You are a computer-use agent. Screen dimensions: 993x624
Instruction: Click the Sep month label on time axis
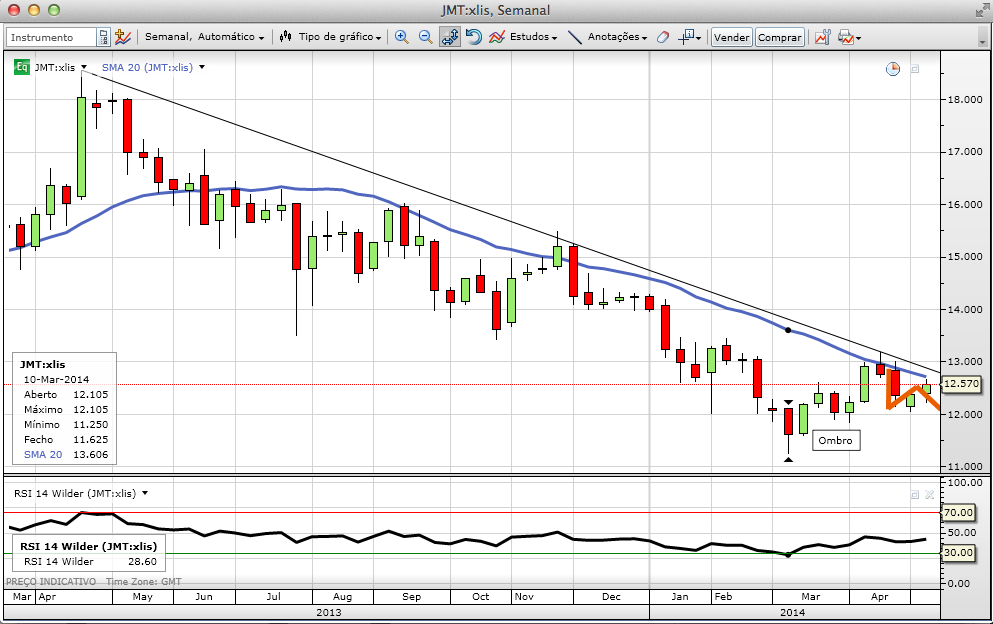(x=412, y=597)
